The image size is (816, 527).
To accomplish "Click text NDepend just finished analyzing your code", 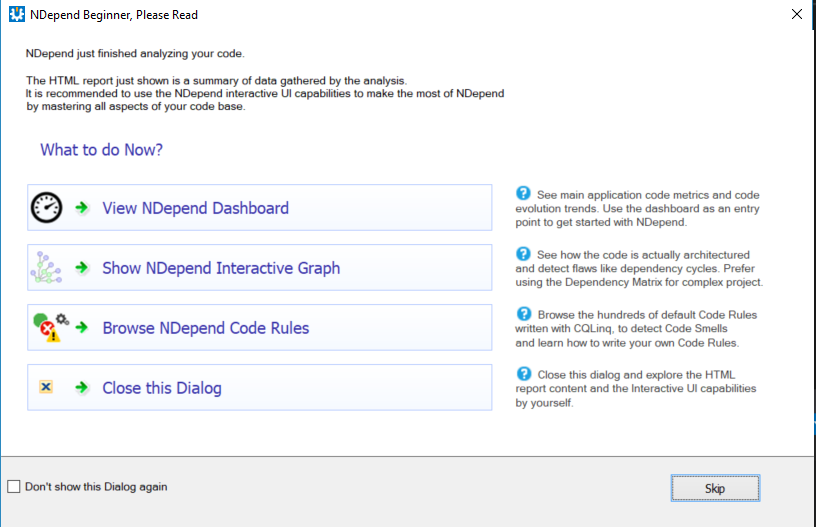I will tap(135, 53).
